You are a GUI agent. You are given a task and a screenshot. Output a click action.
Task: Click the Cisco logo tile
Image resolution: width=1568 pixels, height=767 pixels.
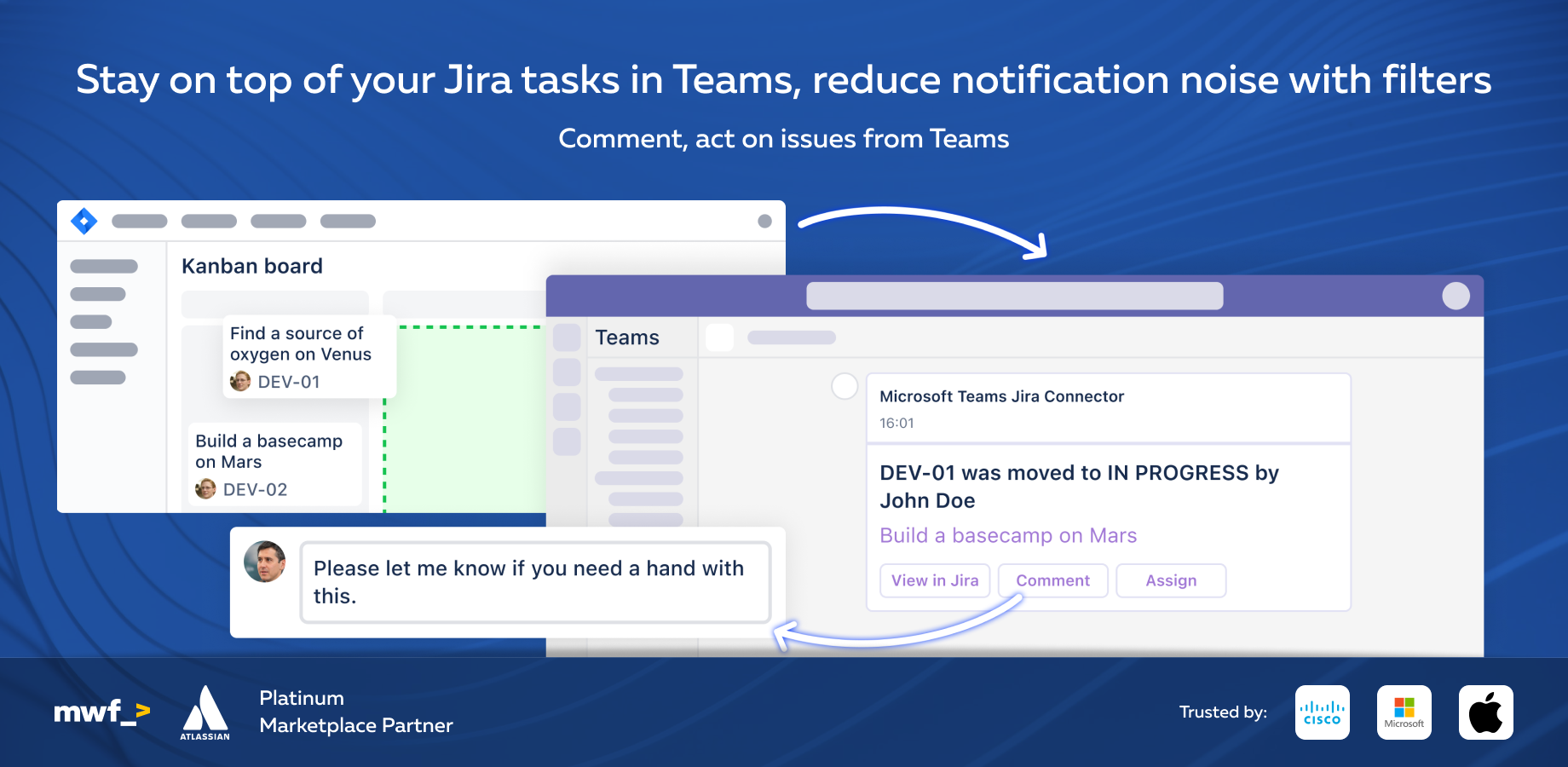[x=1323, y=712]
